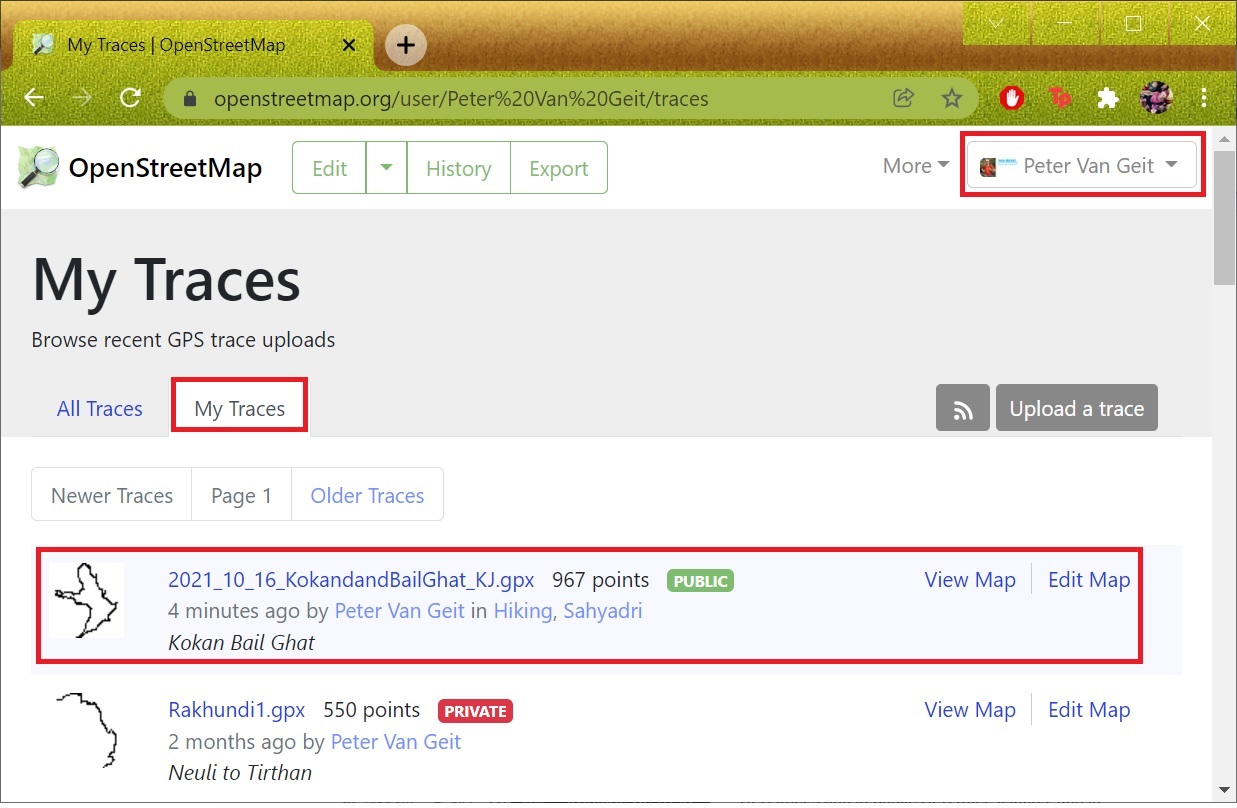
Task: Click the OpenStreetMap magnifier logo
Action: [x=38, y=167]
